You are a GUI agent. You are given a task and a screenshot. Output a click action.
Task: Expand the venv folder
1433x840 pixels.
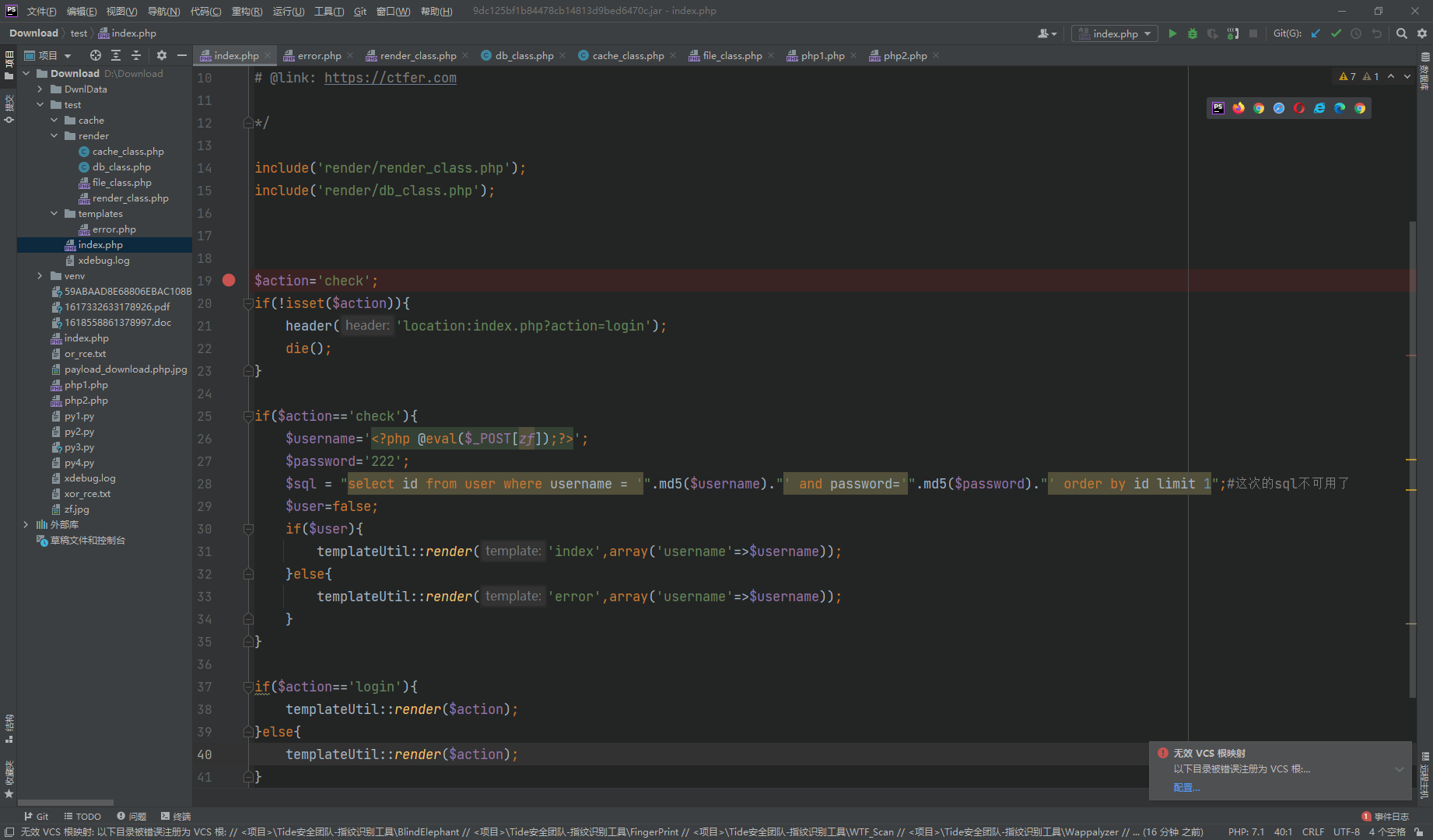(40, 275)
